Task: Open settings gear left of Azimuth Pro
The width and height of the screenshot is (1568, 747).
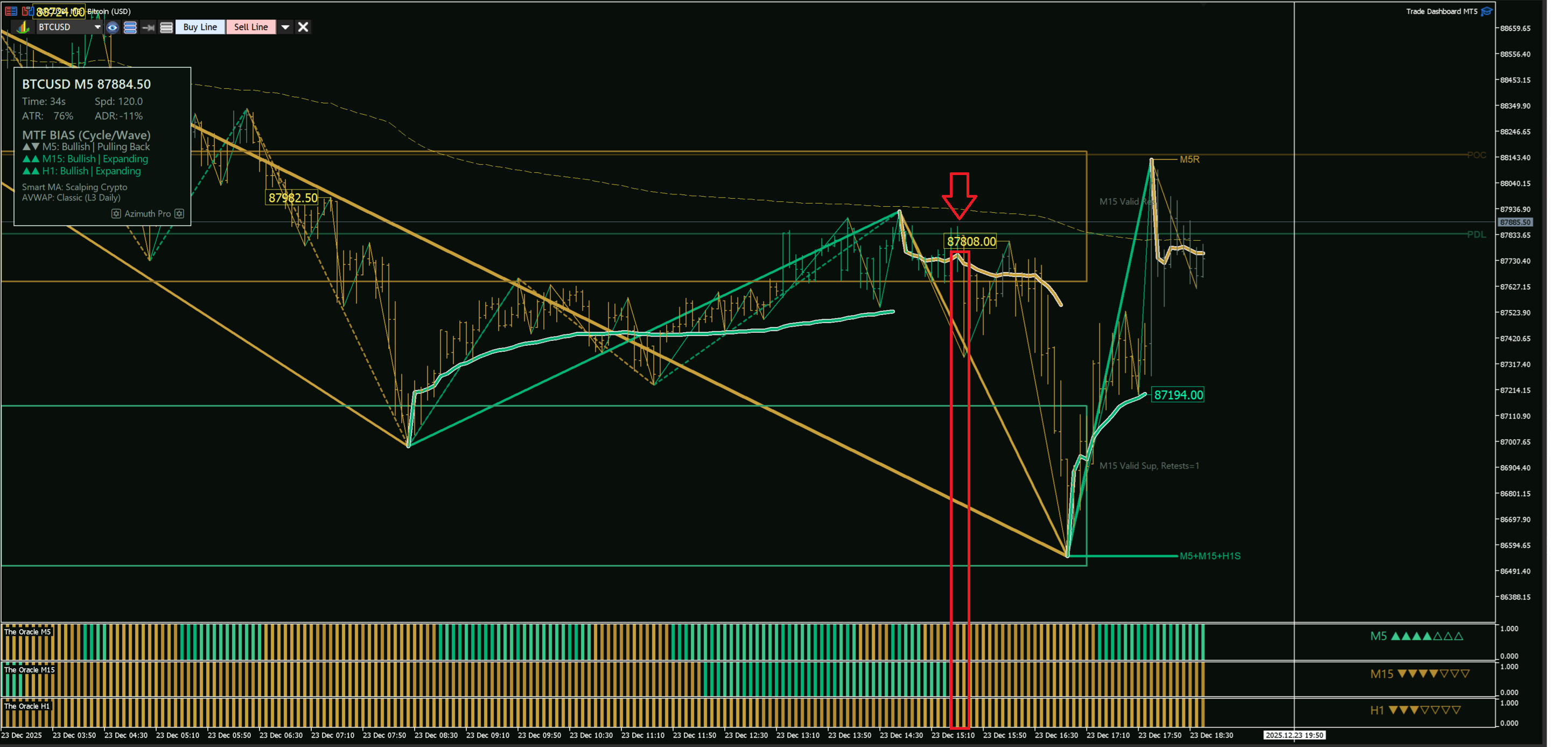Action: click(116, 214)
